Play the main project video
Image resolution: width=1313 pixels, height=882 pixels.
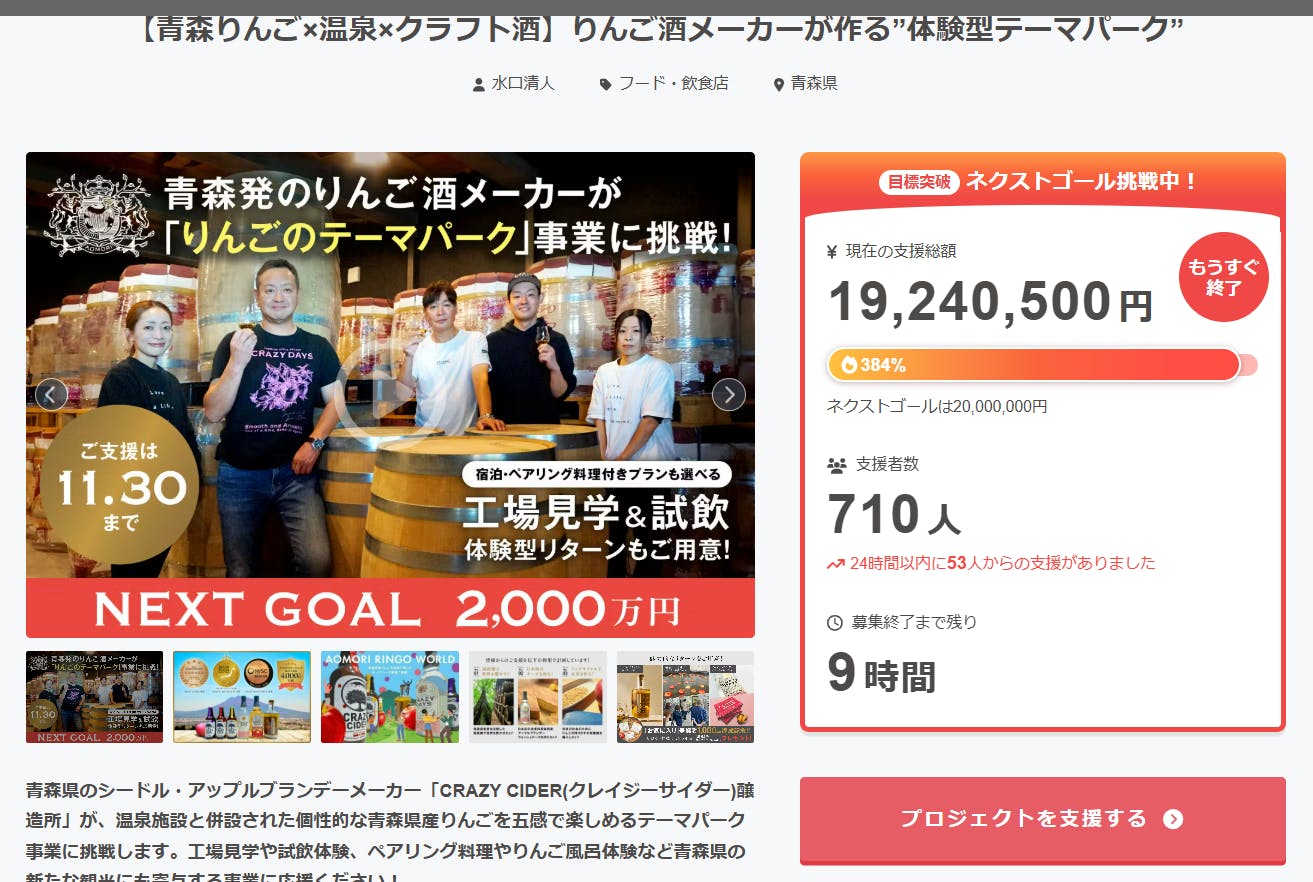pos(390,394)
